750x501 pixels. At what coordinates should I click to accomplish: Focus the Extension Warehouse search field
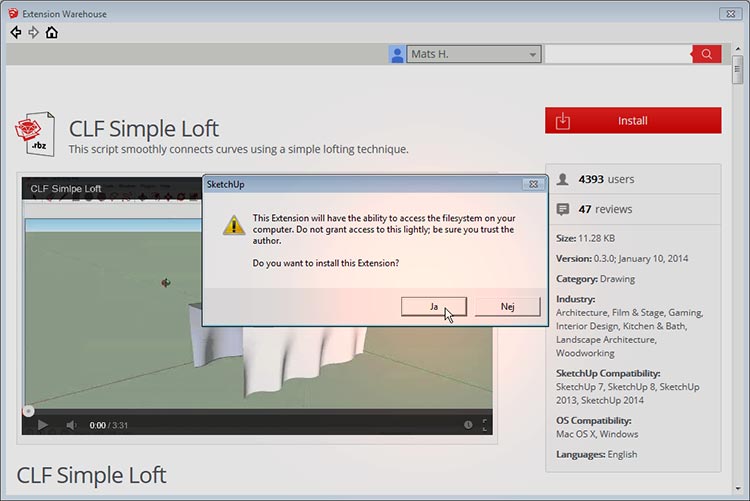618,54
